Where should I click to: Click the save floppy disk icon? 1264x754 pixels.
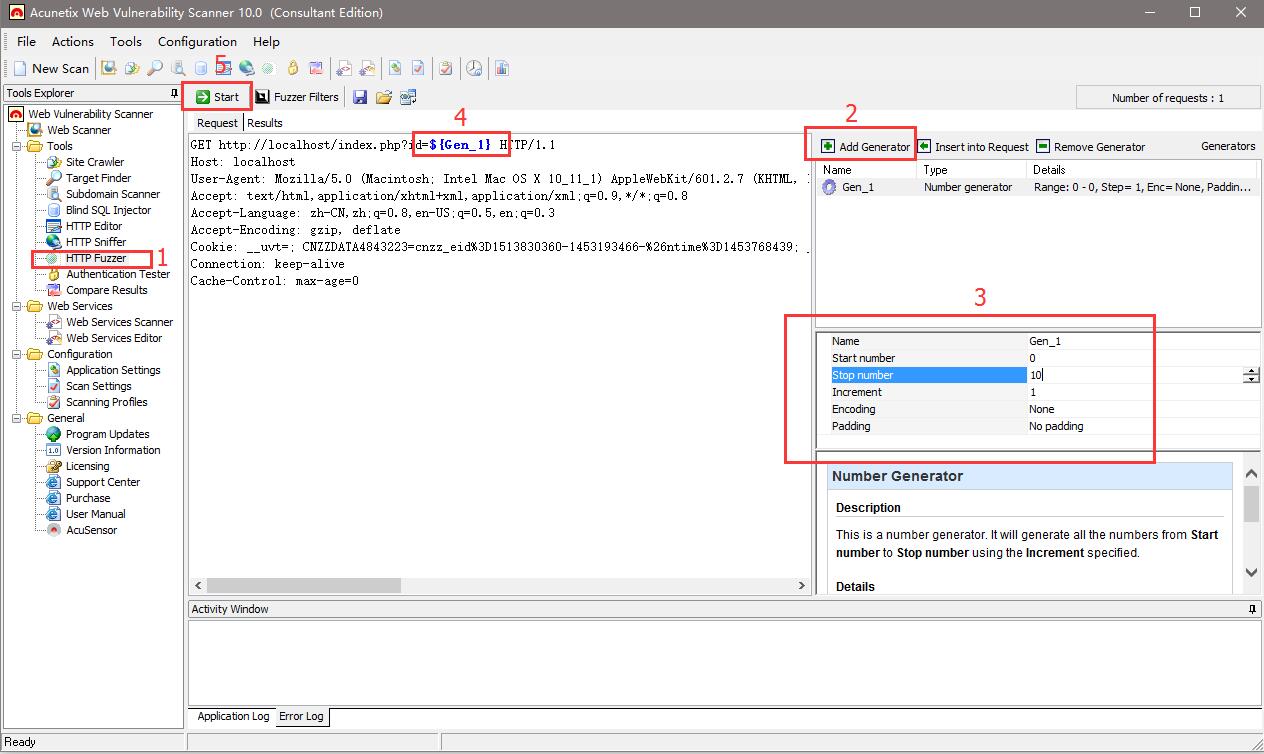tap(360, 97)
